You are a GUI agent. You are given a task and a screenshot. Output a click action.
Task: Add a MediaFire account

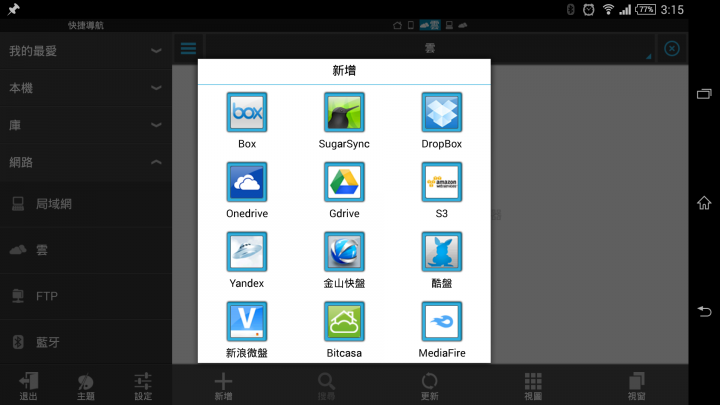(441, 321)
